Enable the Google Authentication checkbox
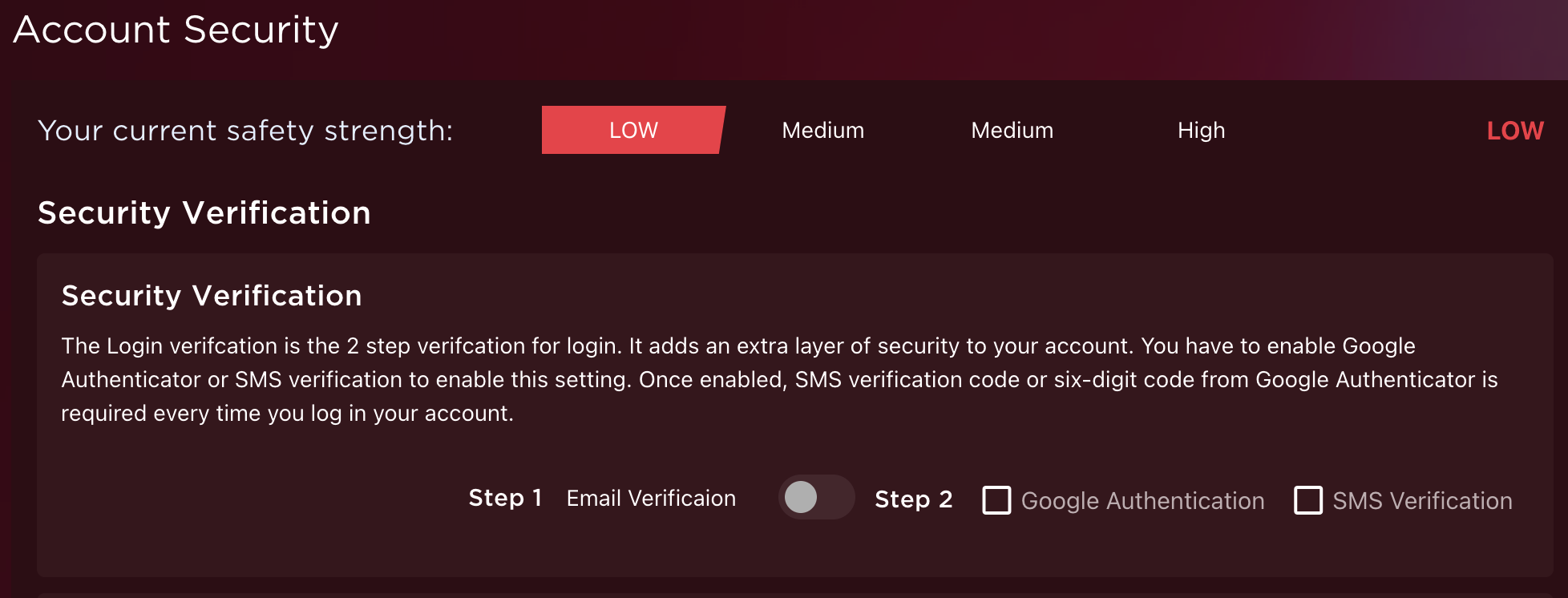The height and width of the screenshot is (598, 1568). [x=996, y=500]
